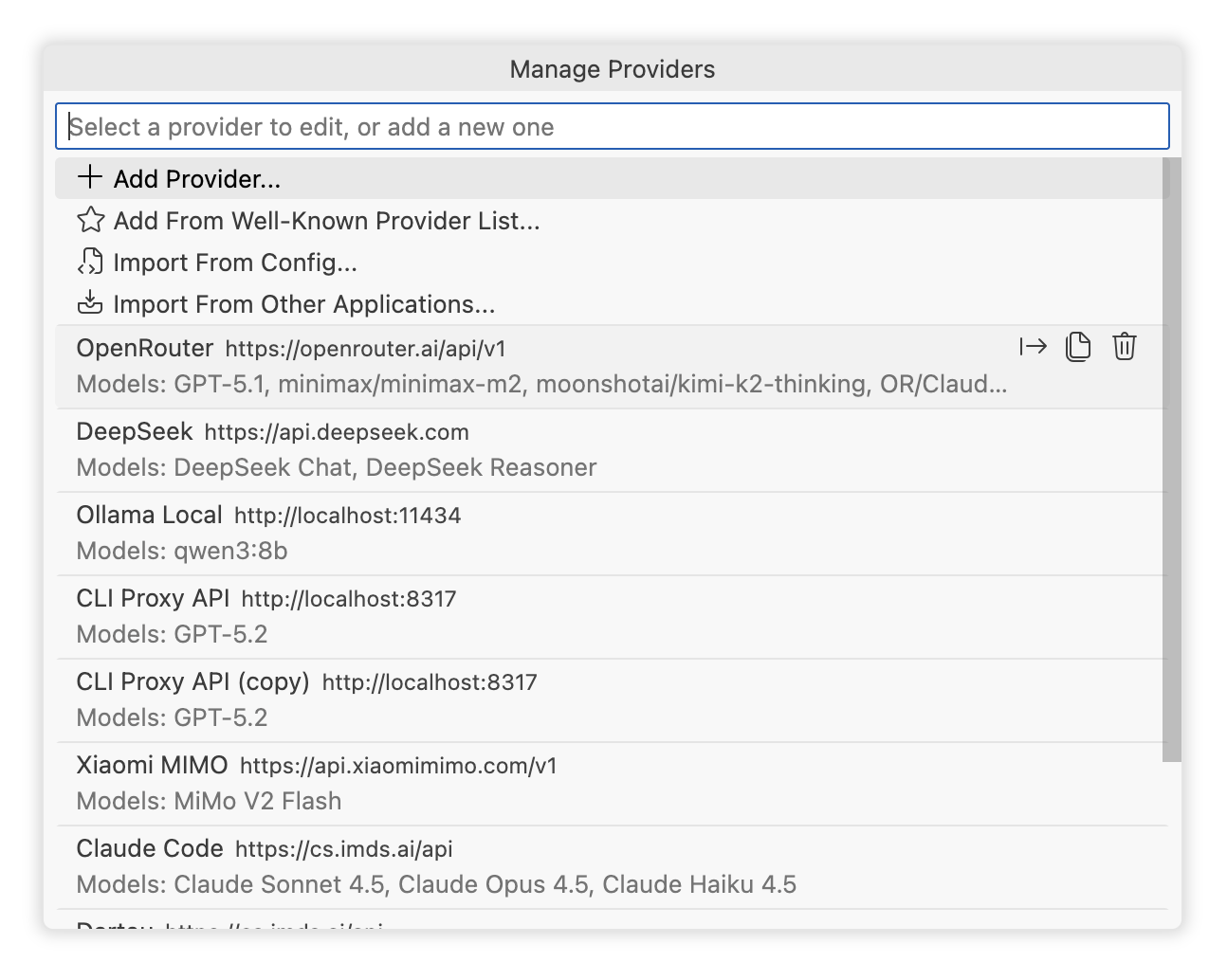Click the https://api.xiaomimimo.com/v1 URL text
This screenshot has height=980, width=1227.
point(398,766)
